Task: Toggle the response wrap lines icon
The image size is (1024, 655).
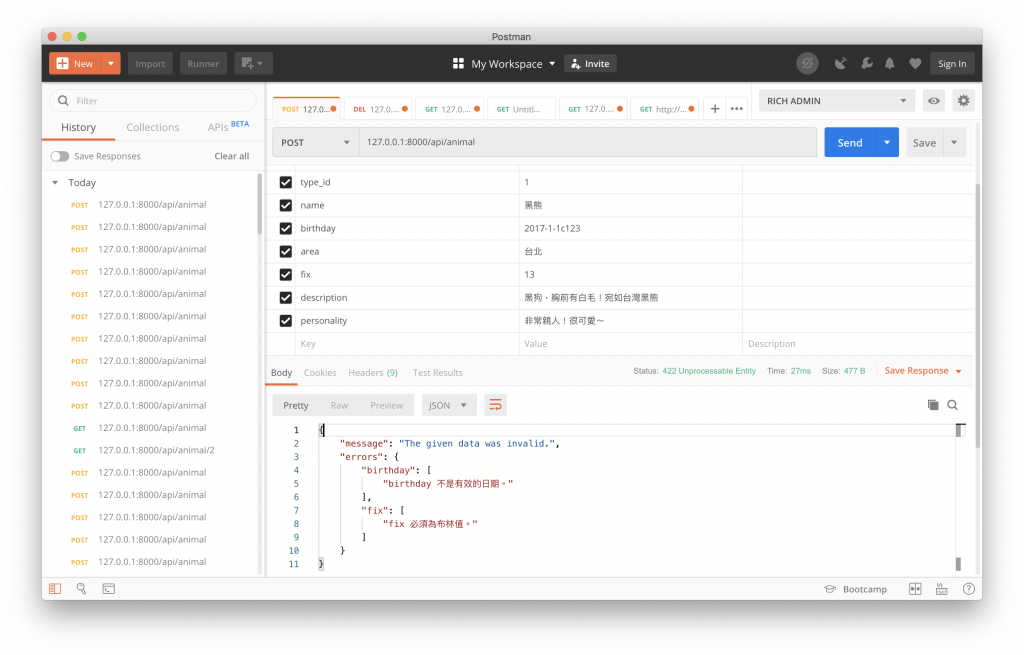Action: (496, 406)
